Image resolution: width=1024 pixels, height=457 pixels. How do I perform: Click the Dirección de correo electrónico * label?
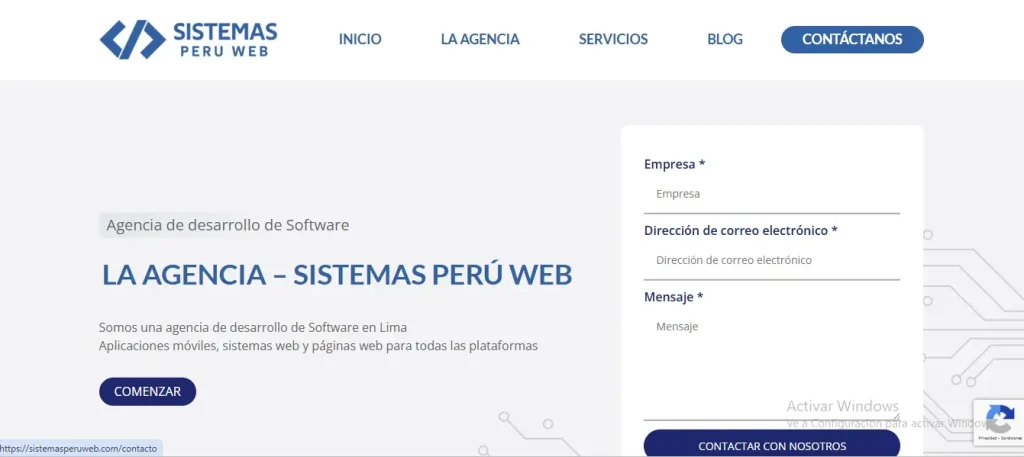741,230
